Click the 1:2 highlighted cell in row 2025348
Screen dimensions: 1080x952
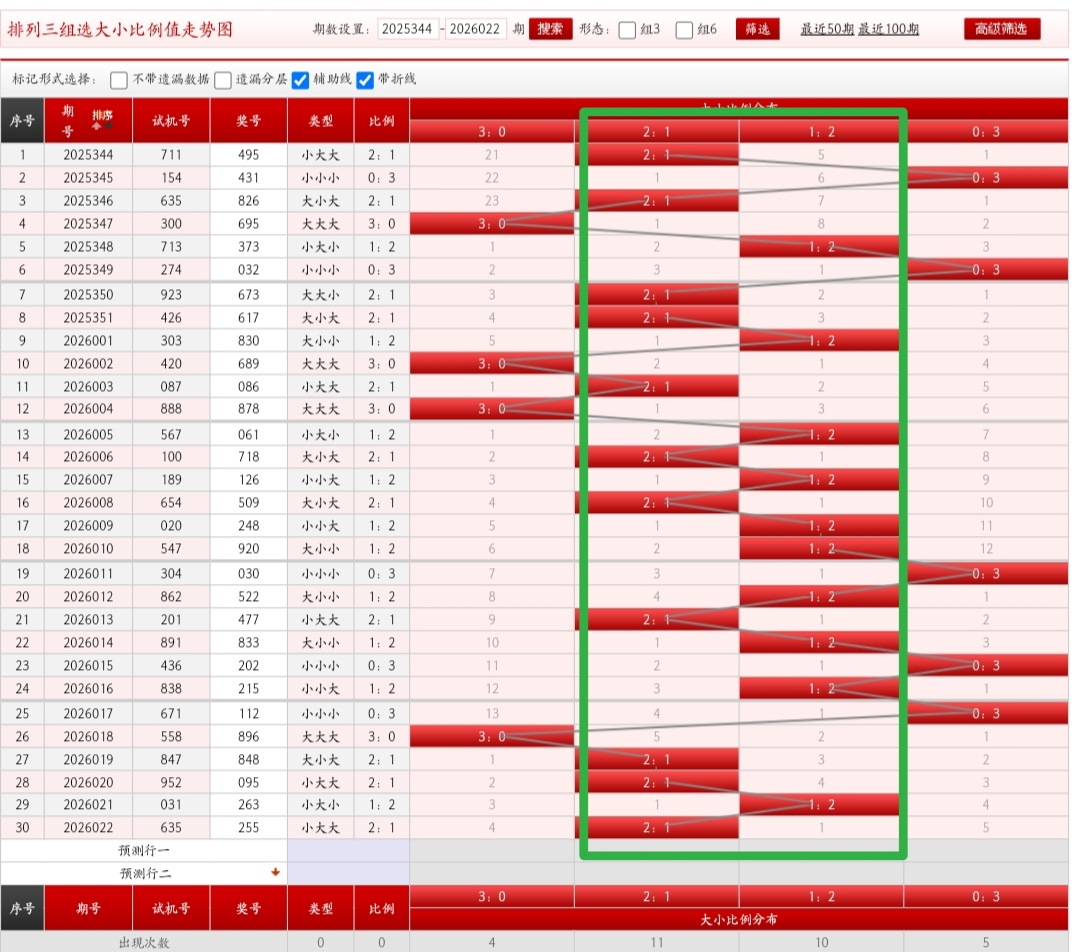pyautogui.click(x=821, y=247)
